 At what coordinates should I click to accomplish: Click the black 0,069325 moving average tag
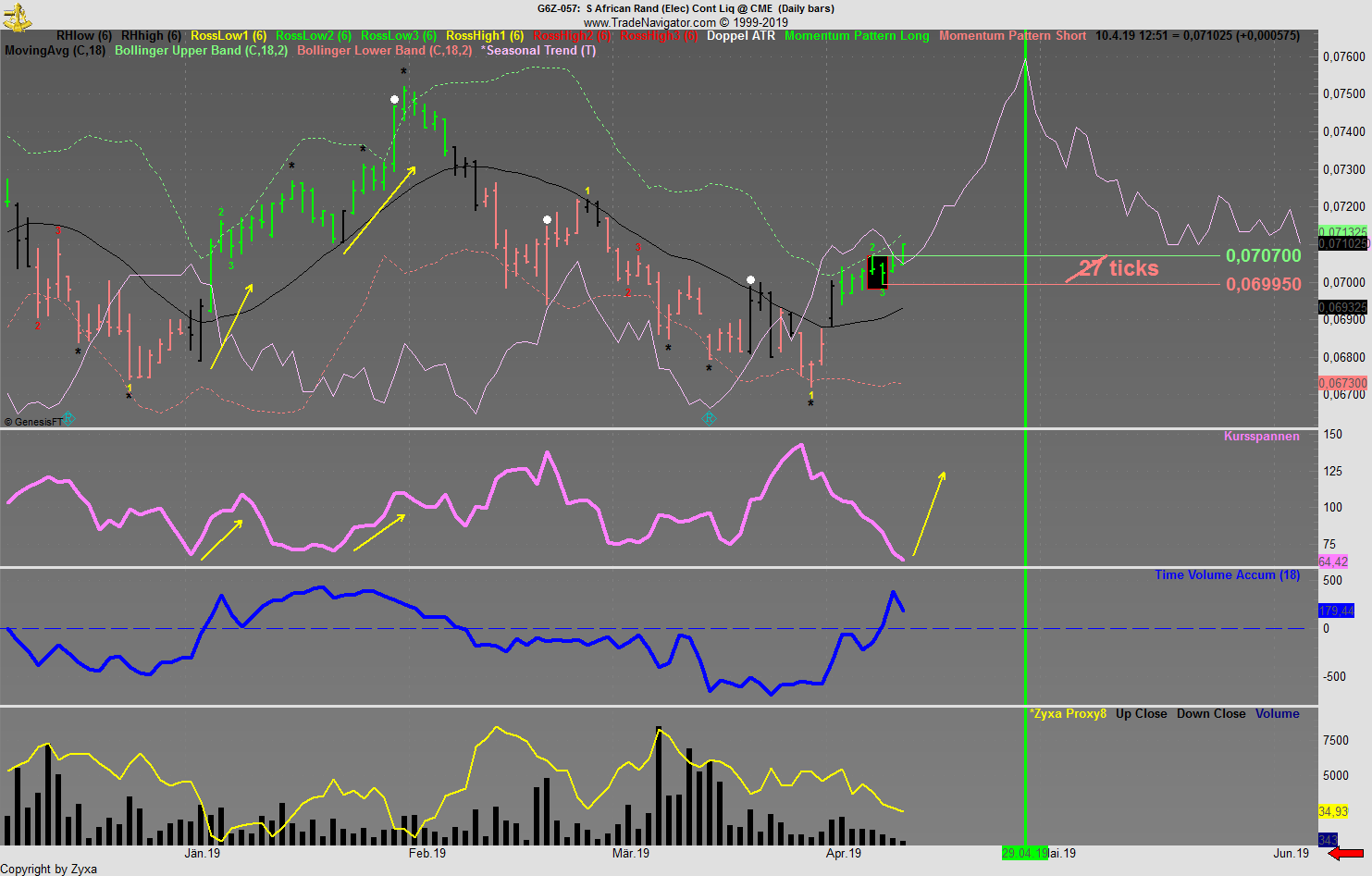tap(1342, 308)
